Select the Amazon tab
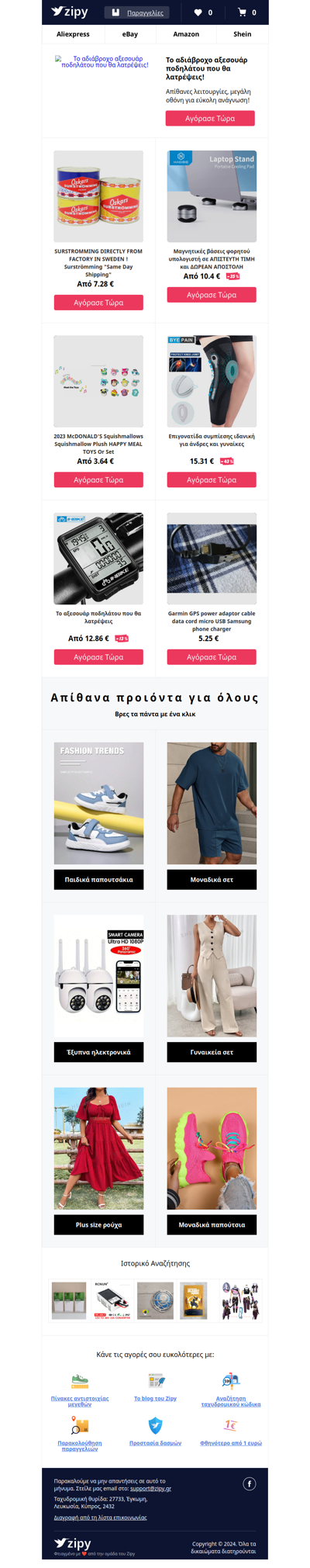310x1568 pixels. click(186, 34)
